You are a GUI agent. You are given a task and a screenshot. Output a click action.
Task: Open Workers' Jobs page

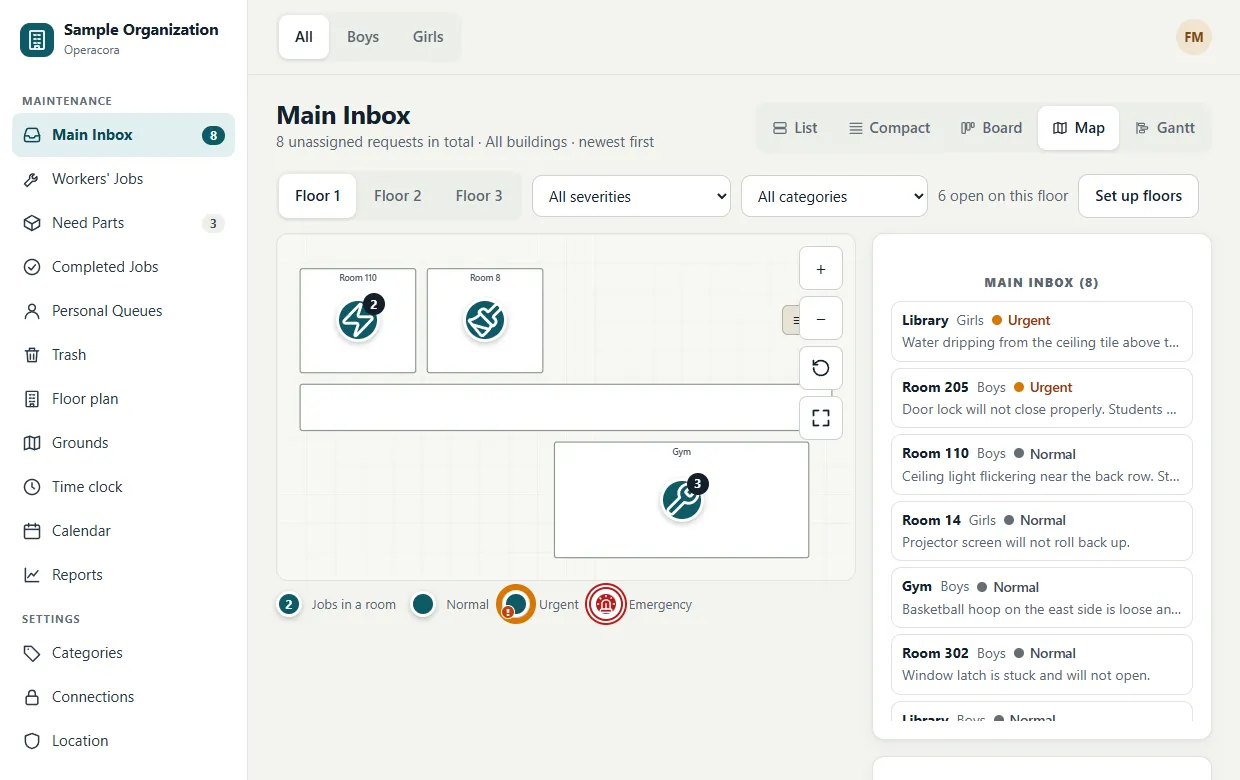(x=123, y=179)
